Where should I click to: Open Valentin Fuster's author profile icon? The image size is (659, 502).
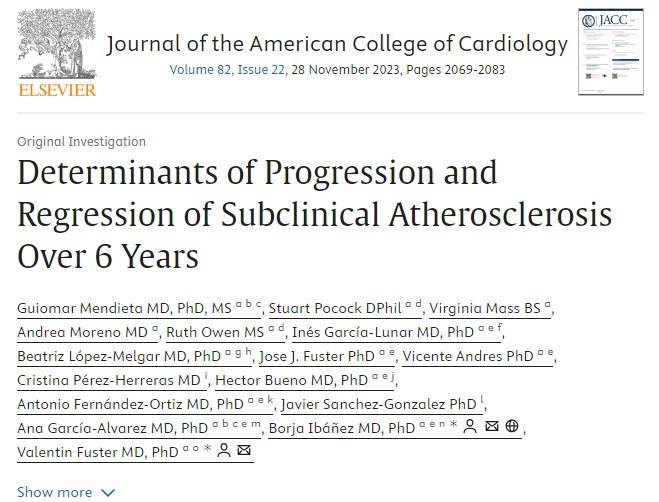click(x=224, y=452)
